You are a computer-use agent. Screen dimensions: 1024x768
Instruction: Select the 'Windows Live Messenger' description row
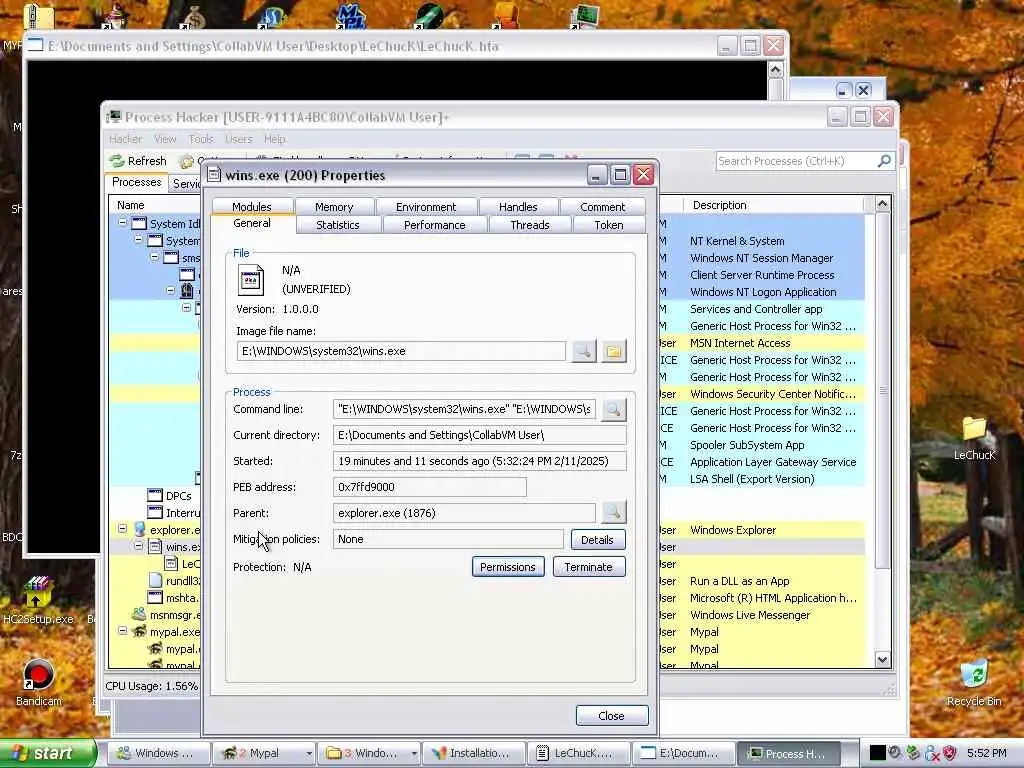pyautogui.click(x=750, y=615)
